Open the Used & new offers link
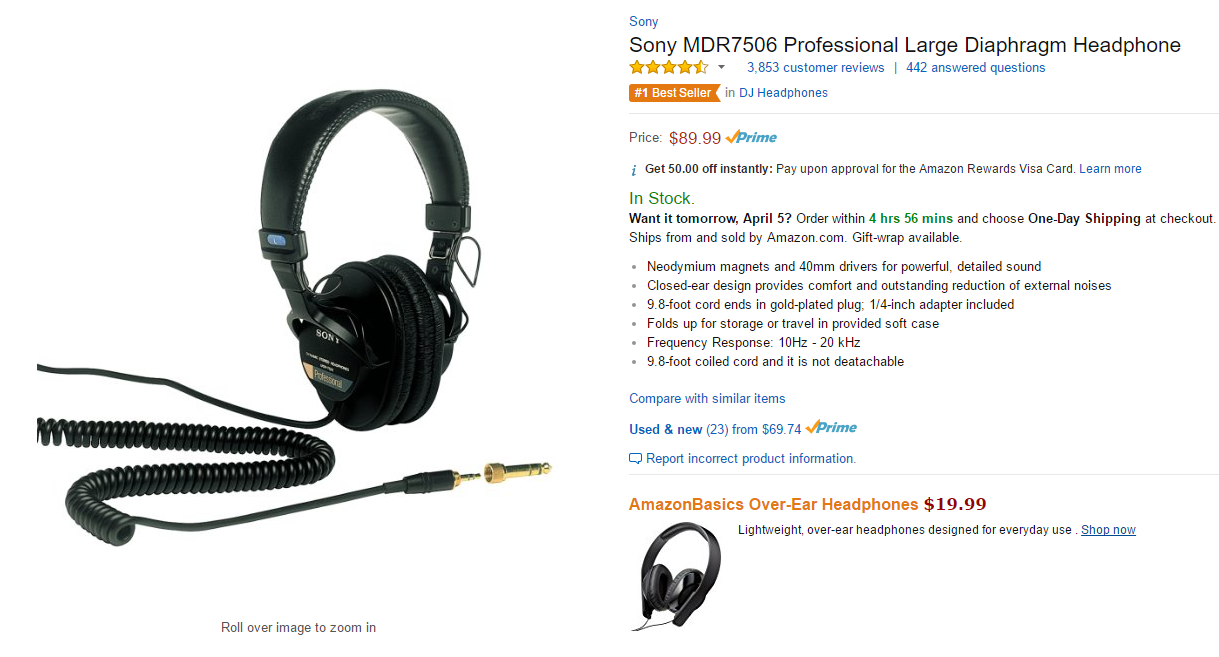Viewport: 1219px width, 657px height. tap(666, 429)
